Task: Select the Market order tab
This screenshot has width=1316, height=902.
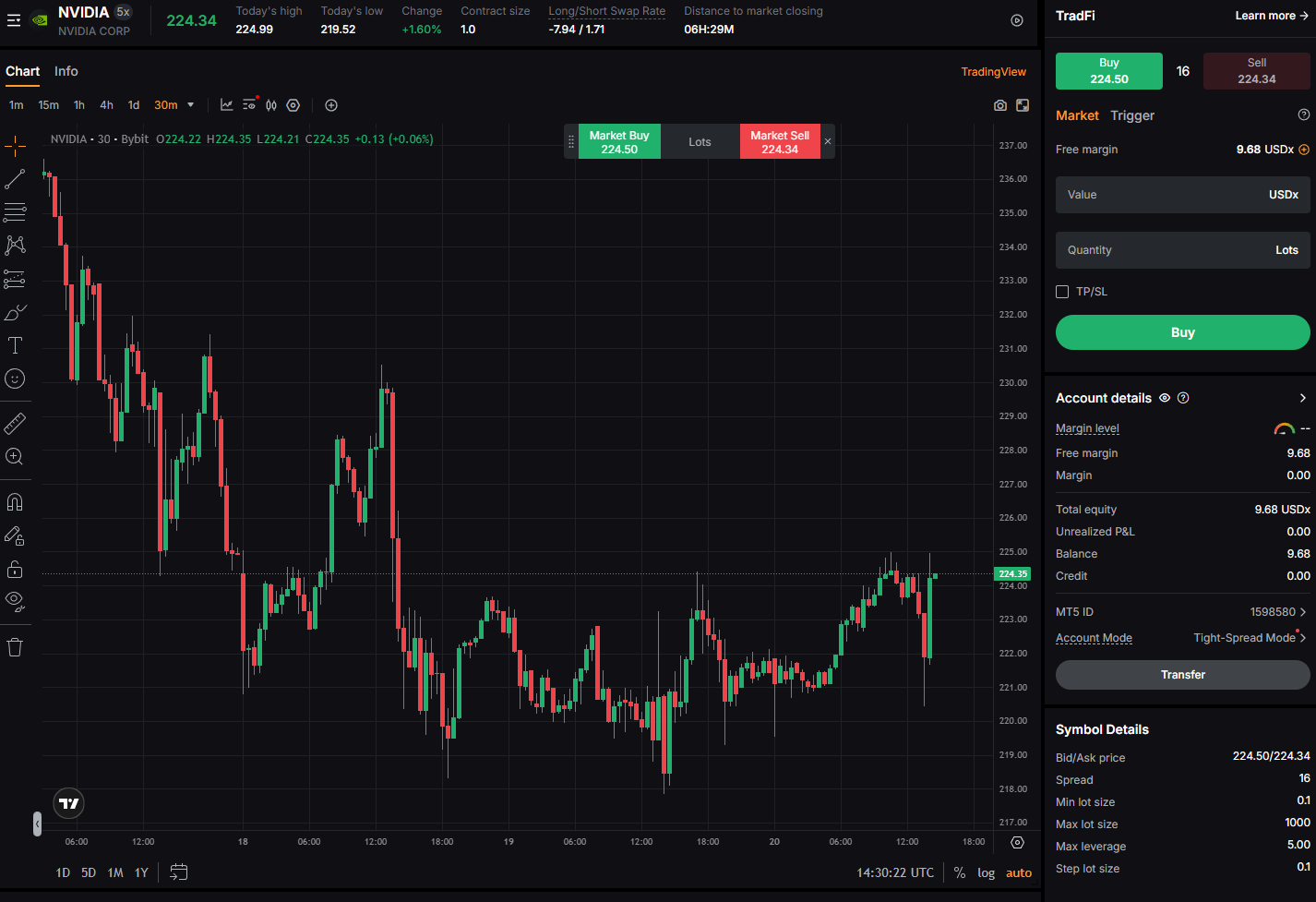Action: click(1077, 115)
